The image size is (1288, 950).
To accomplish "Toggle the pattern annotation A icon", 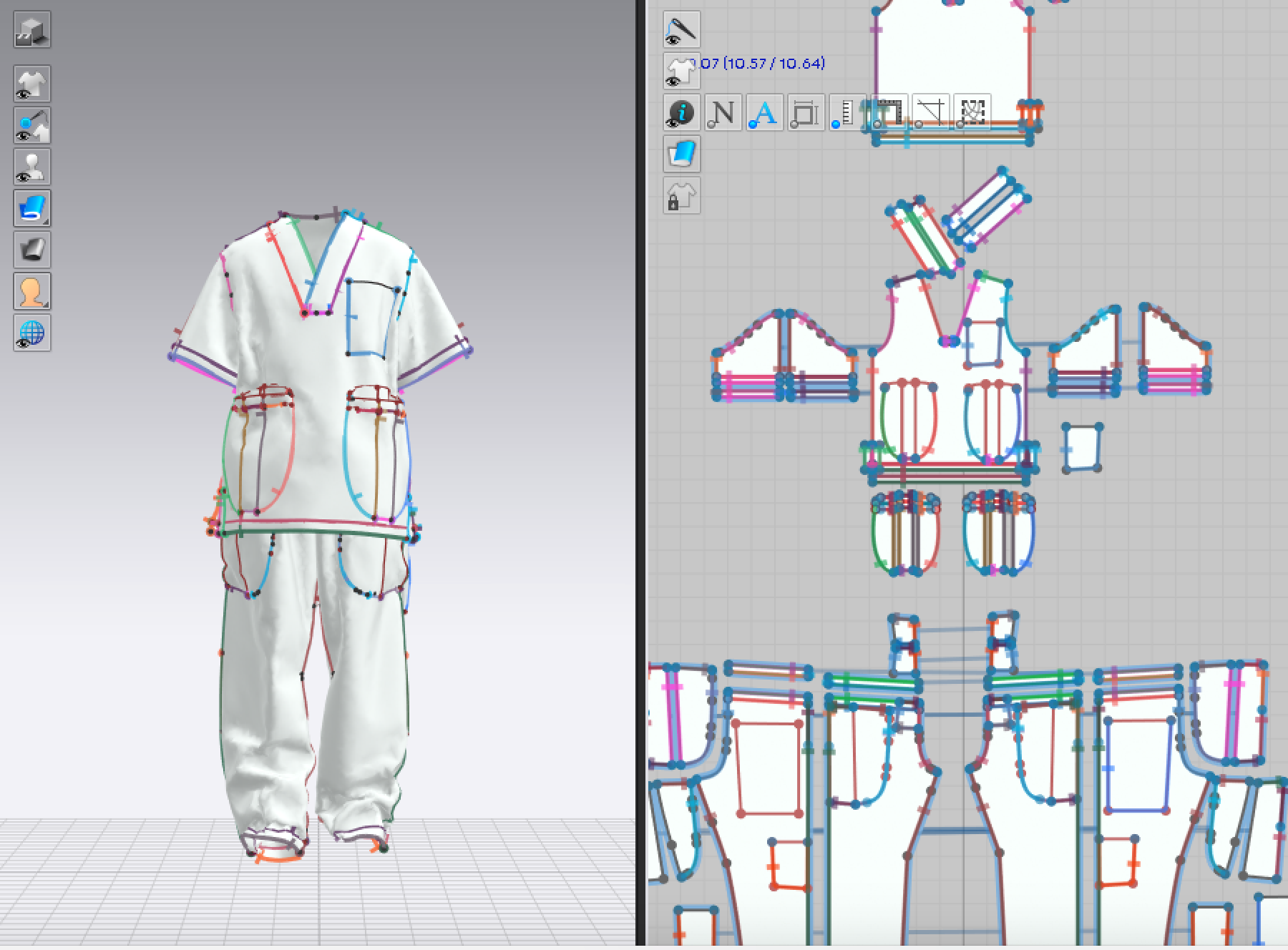I will pos(765,112).
